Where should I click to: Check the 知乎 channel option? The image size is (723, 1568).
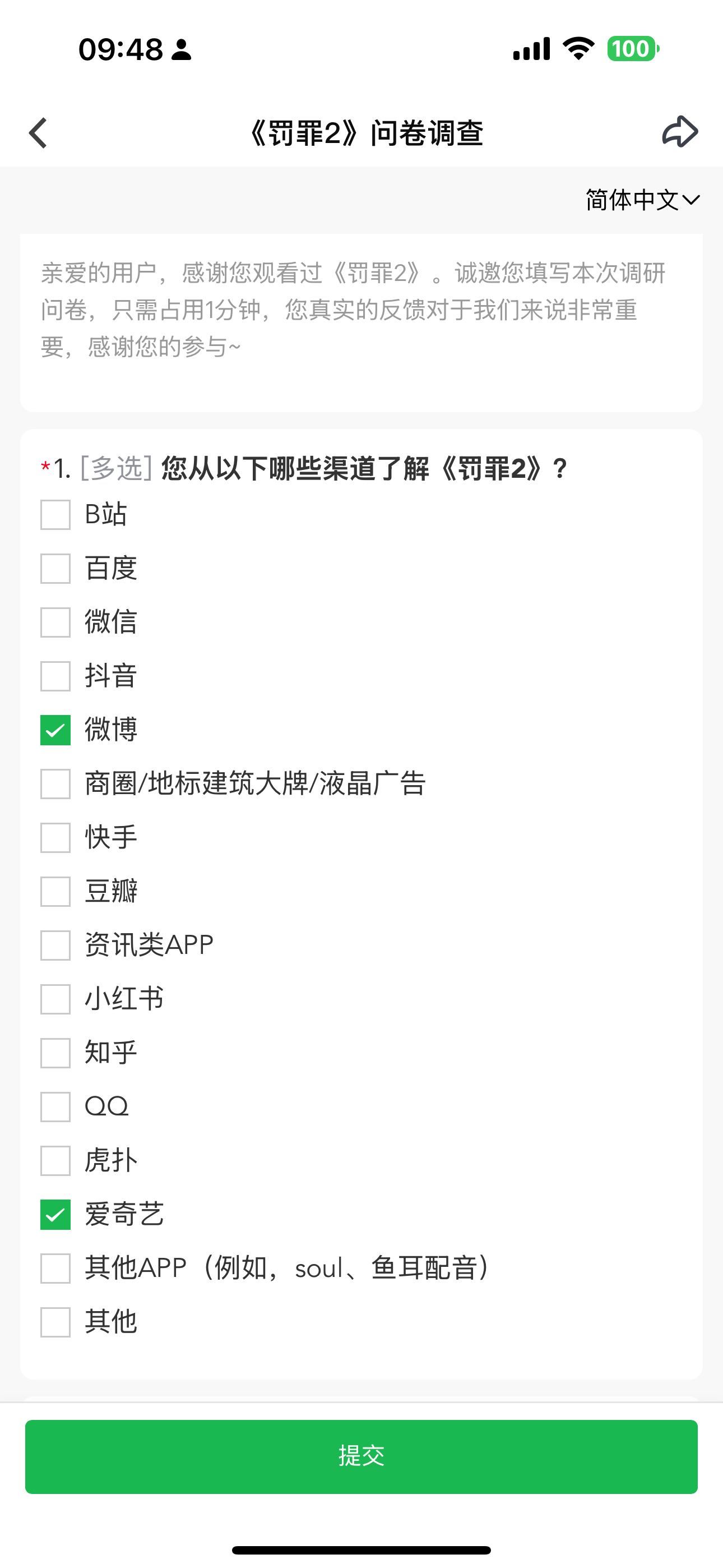(55, 1053)
